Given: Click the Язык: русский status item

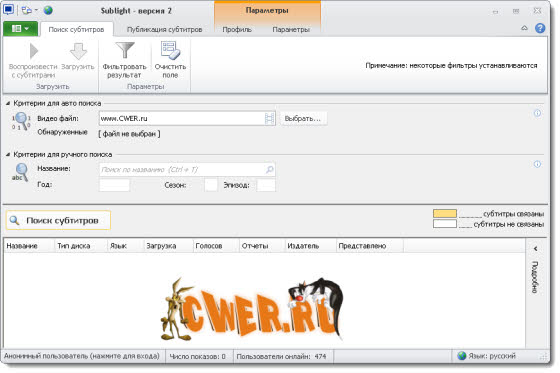Looking at the screenshot, I should tap(487, 356).
